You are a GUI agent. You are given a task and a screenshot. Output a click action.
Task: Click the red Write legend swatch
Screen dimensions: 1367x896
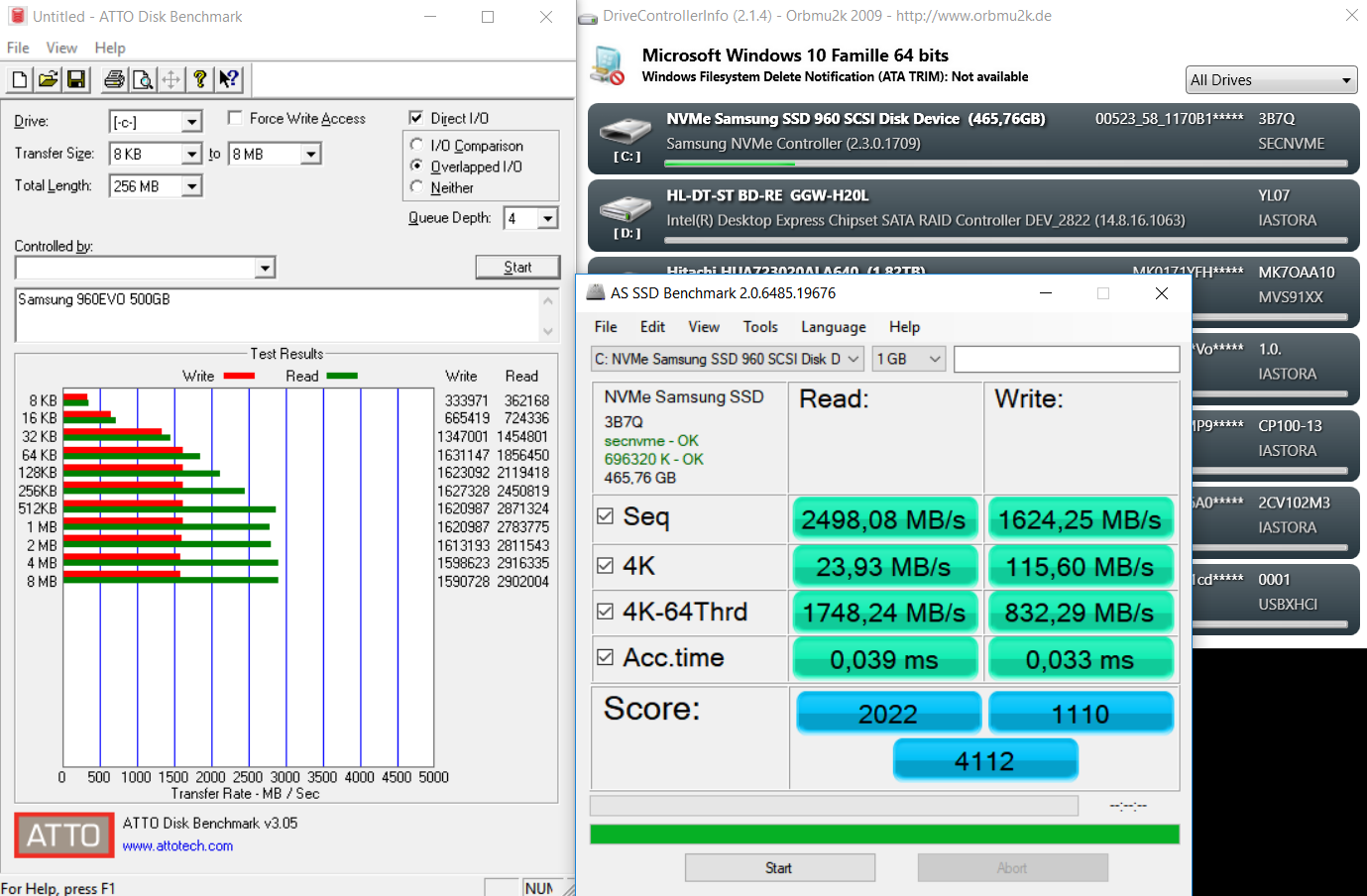pos(239,376)
